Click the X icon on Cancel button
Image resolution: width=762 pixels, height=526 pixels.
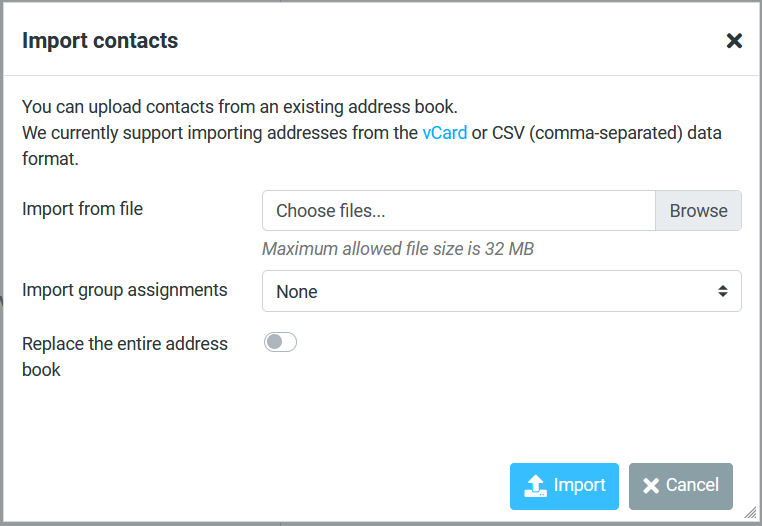pos(651,486)
